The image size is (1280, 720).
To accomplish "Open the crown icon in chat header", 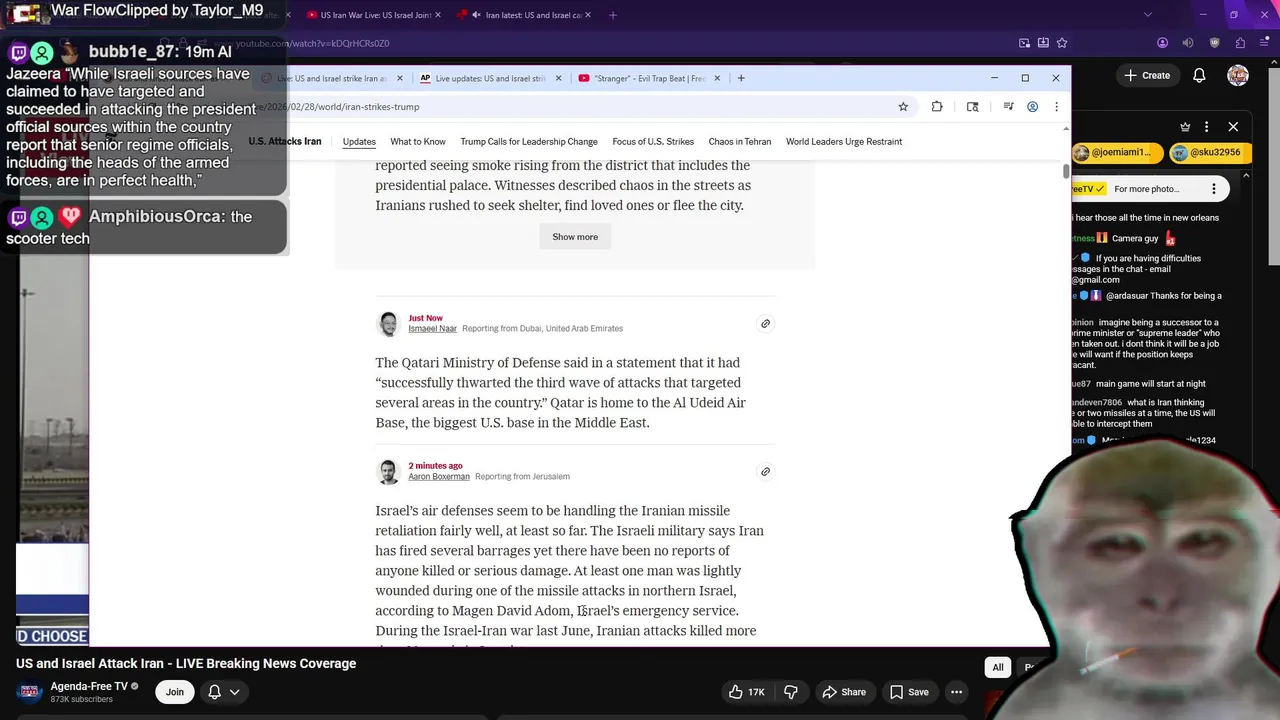I will tap(1185, 127).
